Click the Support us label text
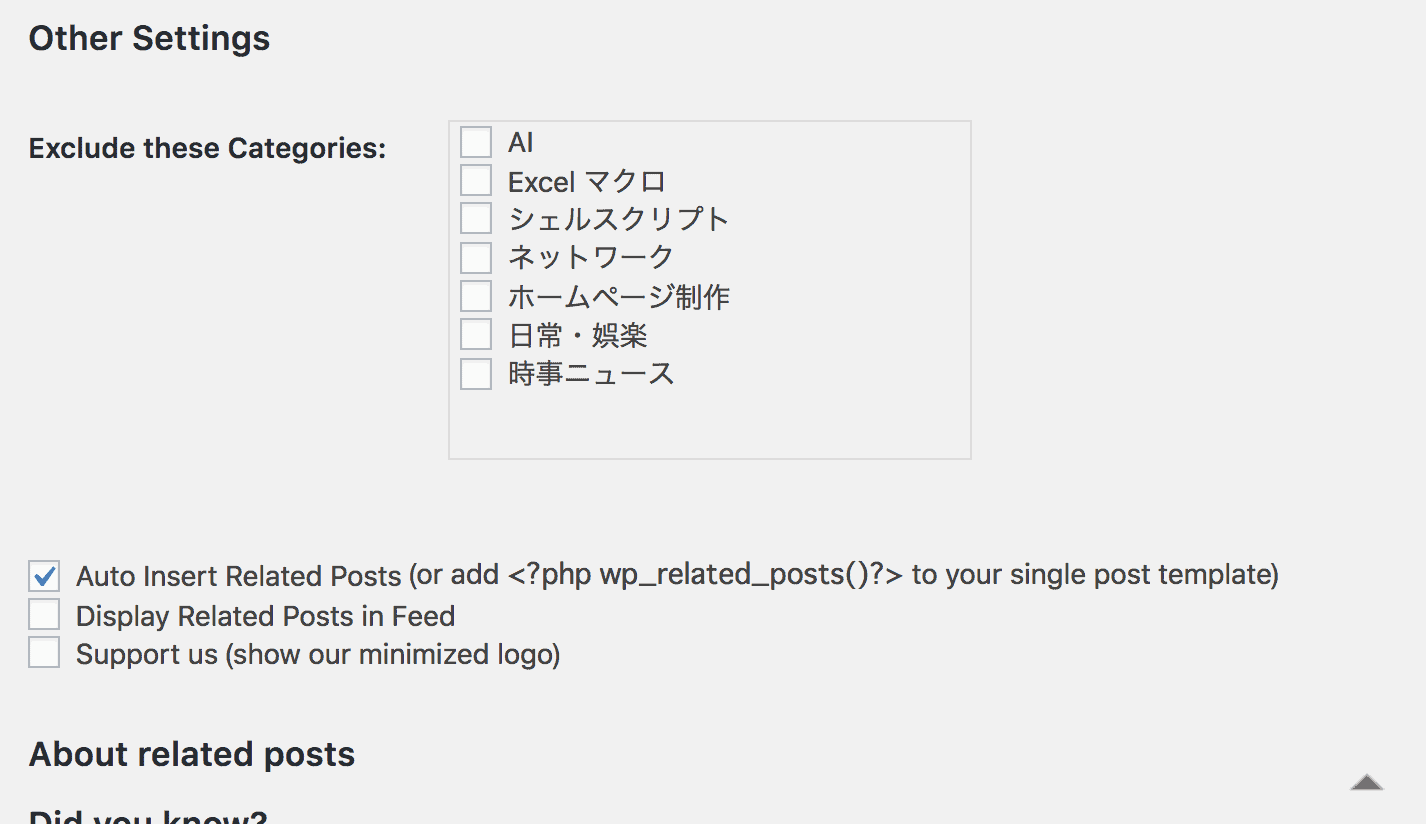 [317, 655]
